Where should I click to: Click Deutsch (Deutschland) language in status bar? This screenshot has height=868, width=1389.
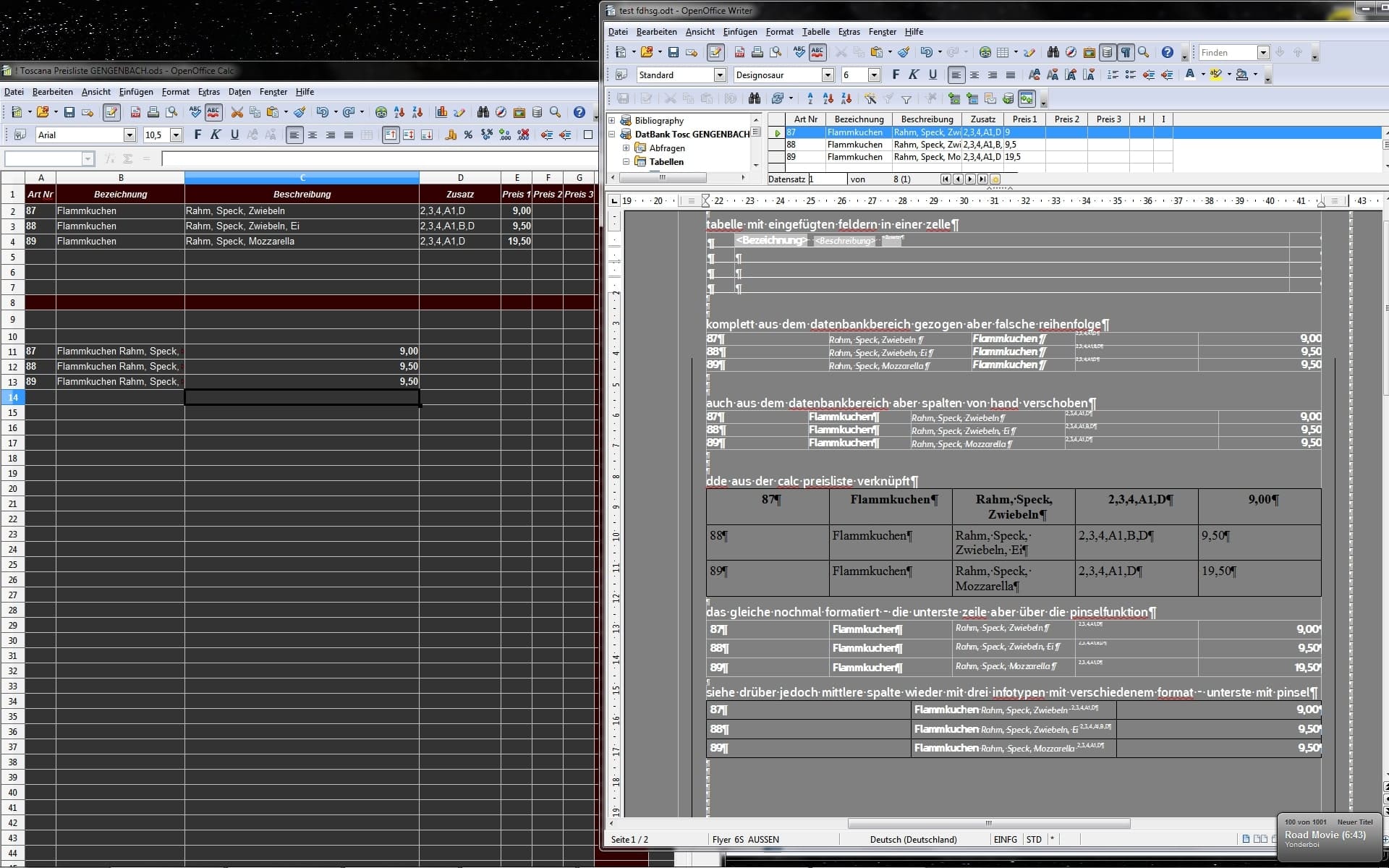913,839
